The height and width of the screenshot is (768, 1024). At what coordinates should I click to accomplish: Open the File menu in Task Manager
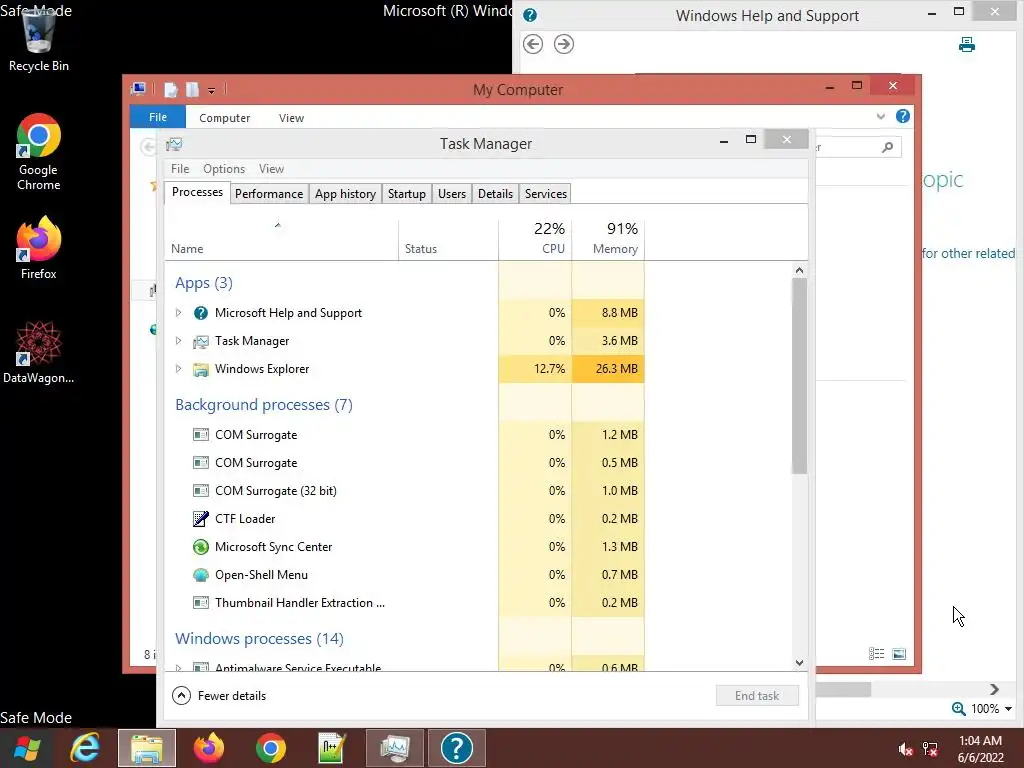(x=180, y=168)
